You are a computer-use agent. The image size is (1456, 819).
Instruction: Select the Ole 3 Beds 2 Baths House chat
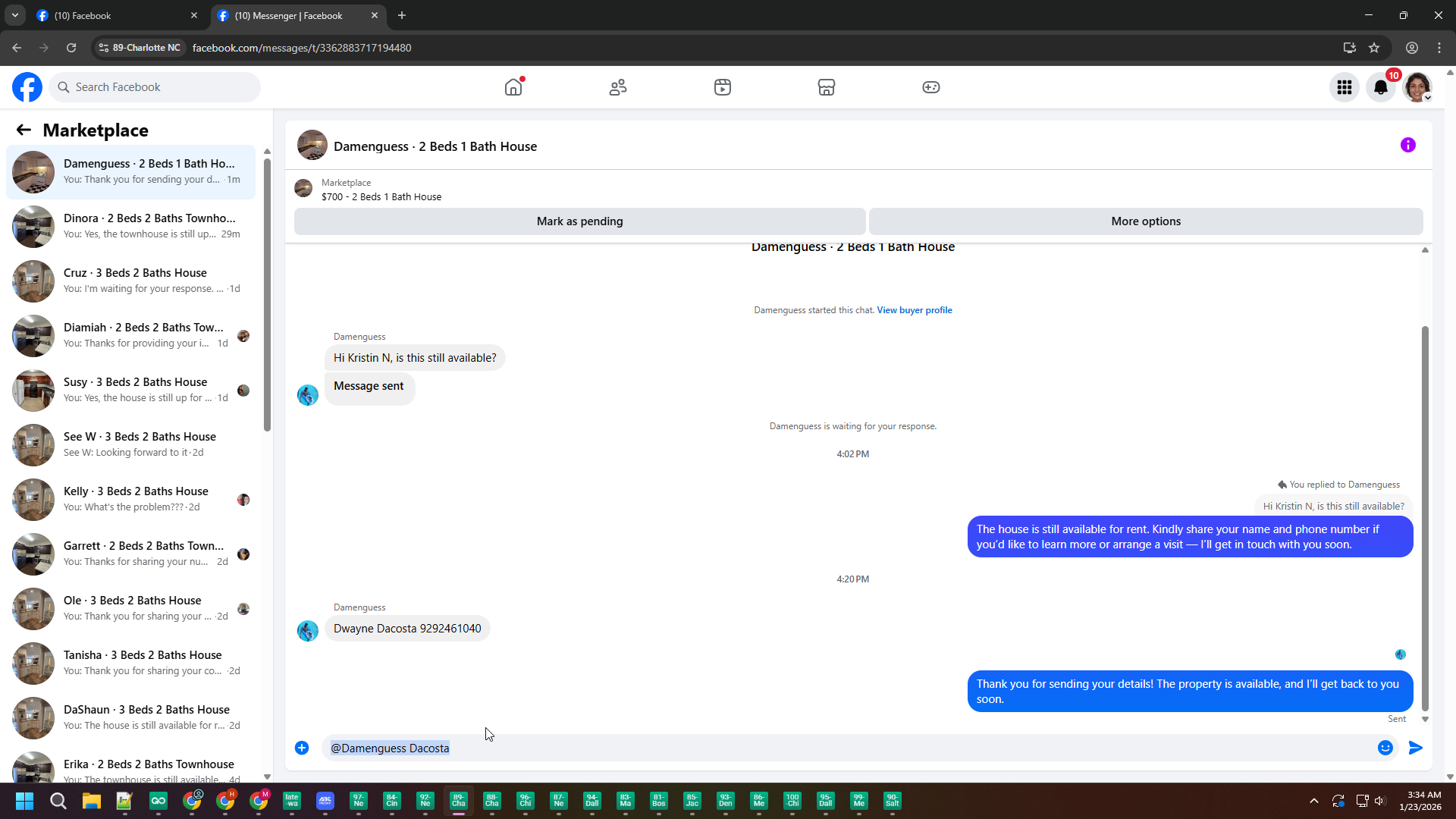click(x=131, y=609)
